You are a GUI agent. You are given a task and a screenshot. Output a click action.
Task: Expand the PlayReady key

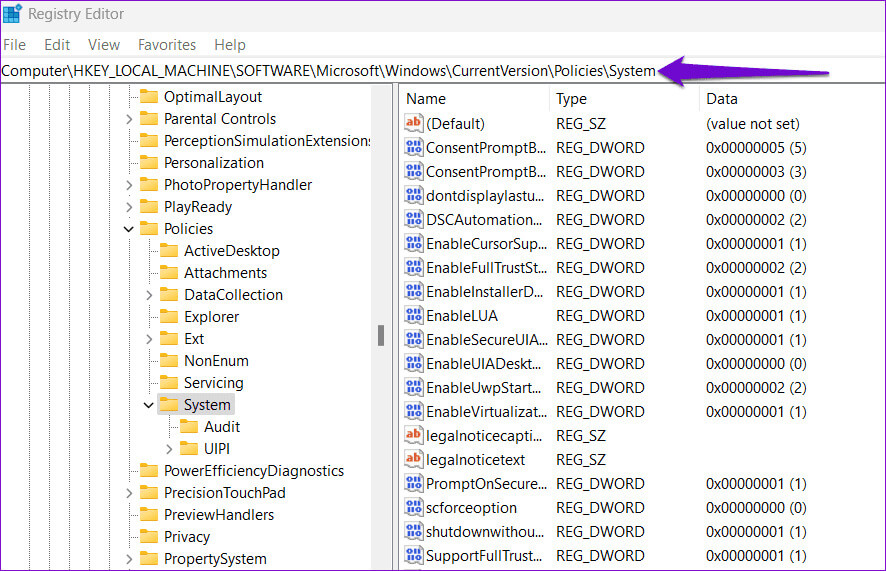tap(129, 207)
